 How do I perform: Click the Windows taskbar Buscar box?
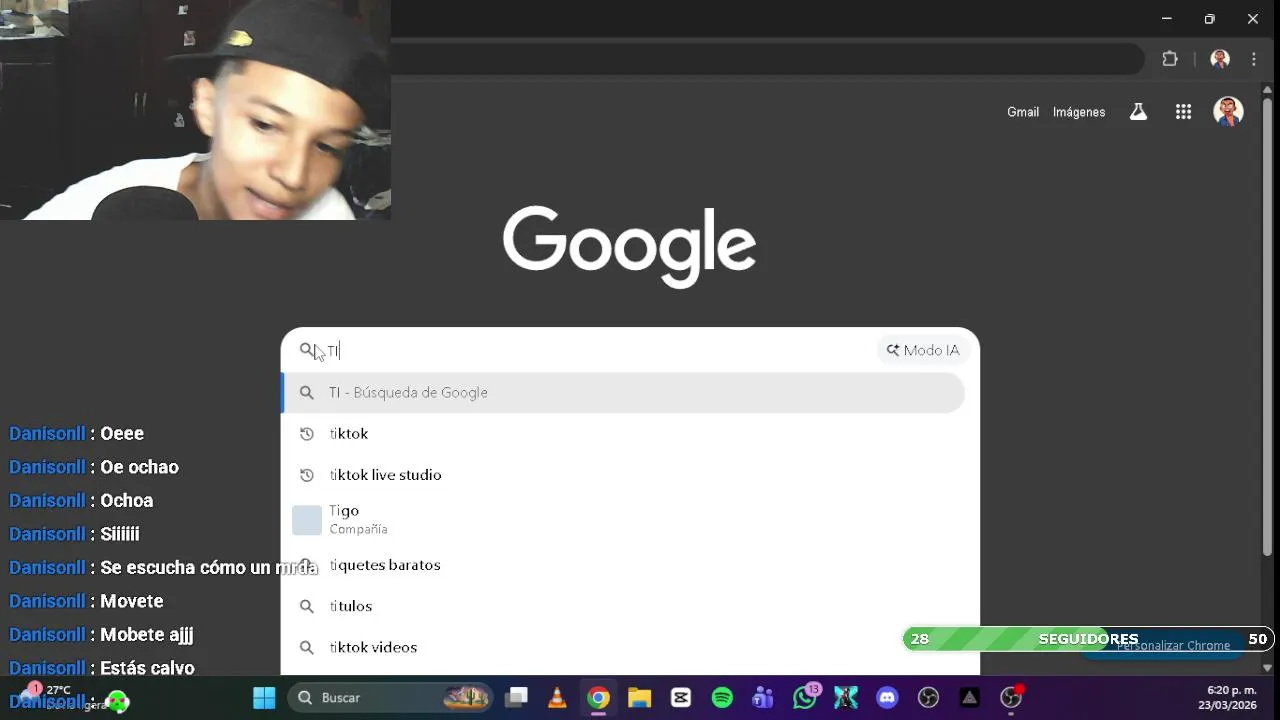[x=392, y=698]
